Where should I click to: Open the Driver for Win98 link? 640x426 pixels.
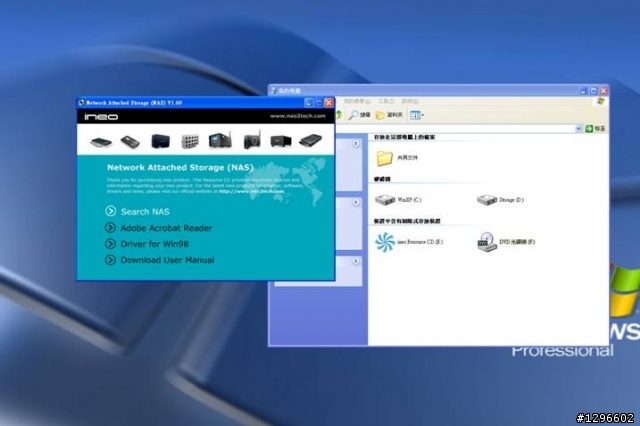click(x=155, y=244)
